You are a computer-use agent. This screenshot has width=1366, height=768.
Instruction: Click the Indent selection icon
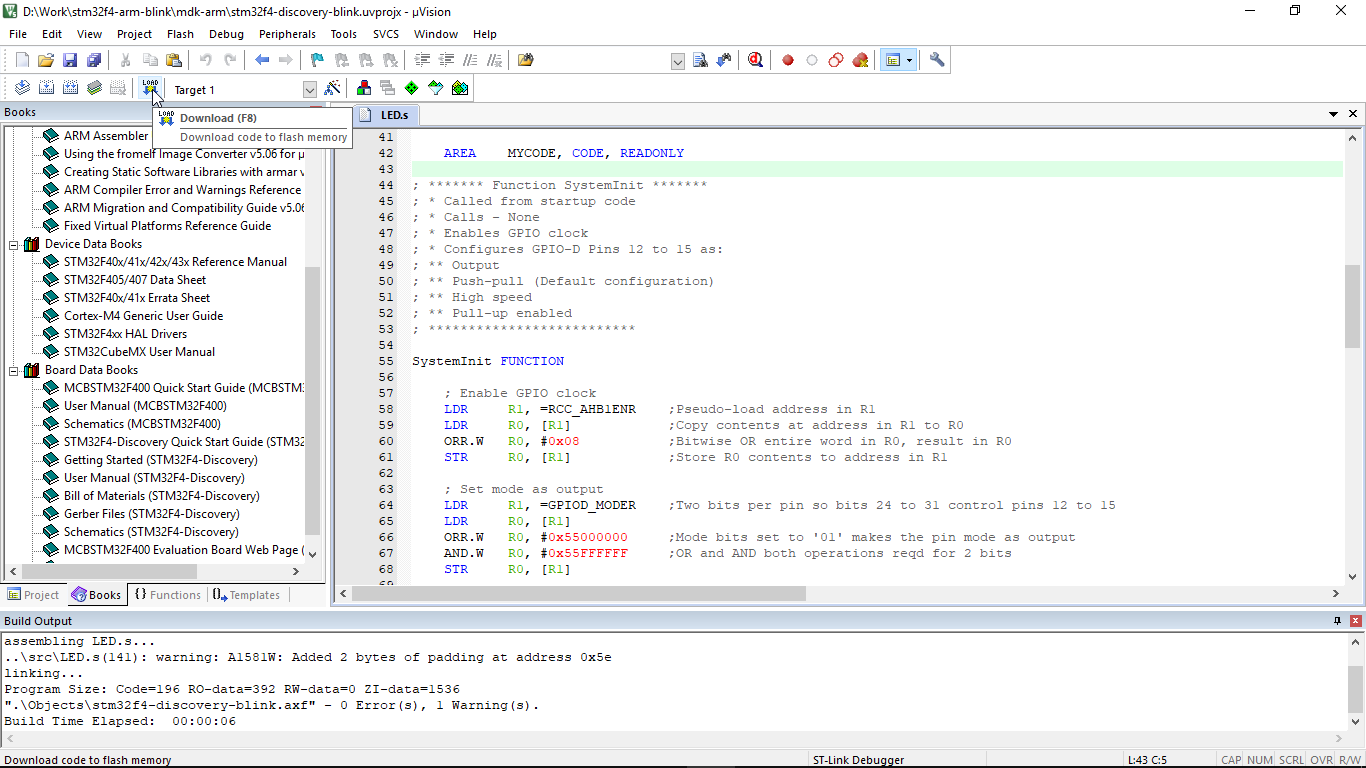coord(422,60)
